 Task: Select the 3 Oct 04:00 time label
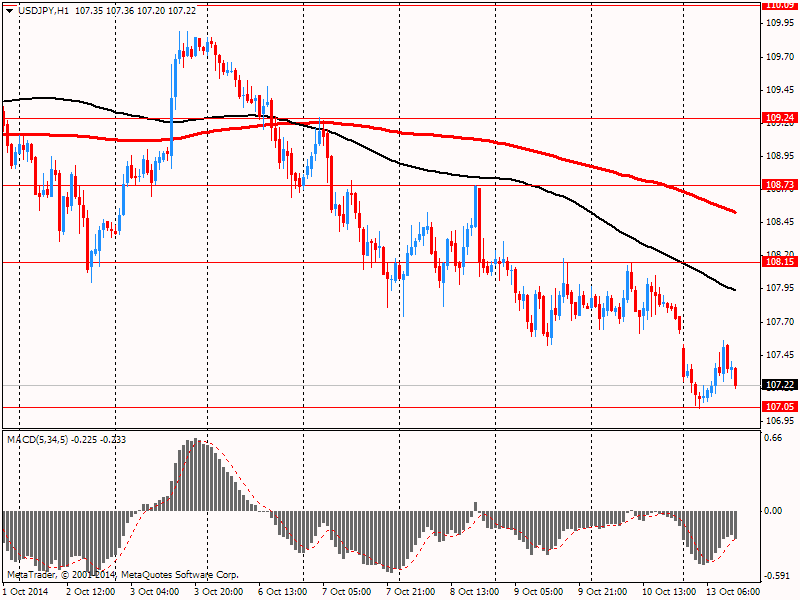(x=155, y=592)
